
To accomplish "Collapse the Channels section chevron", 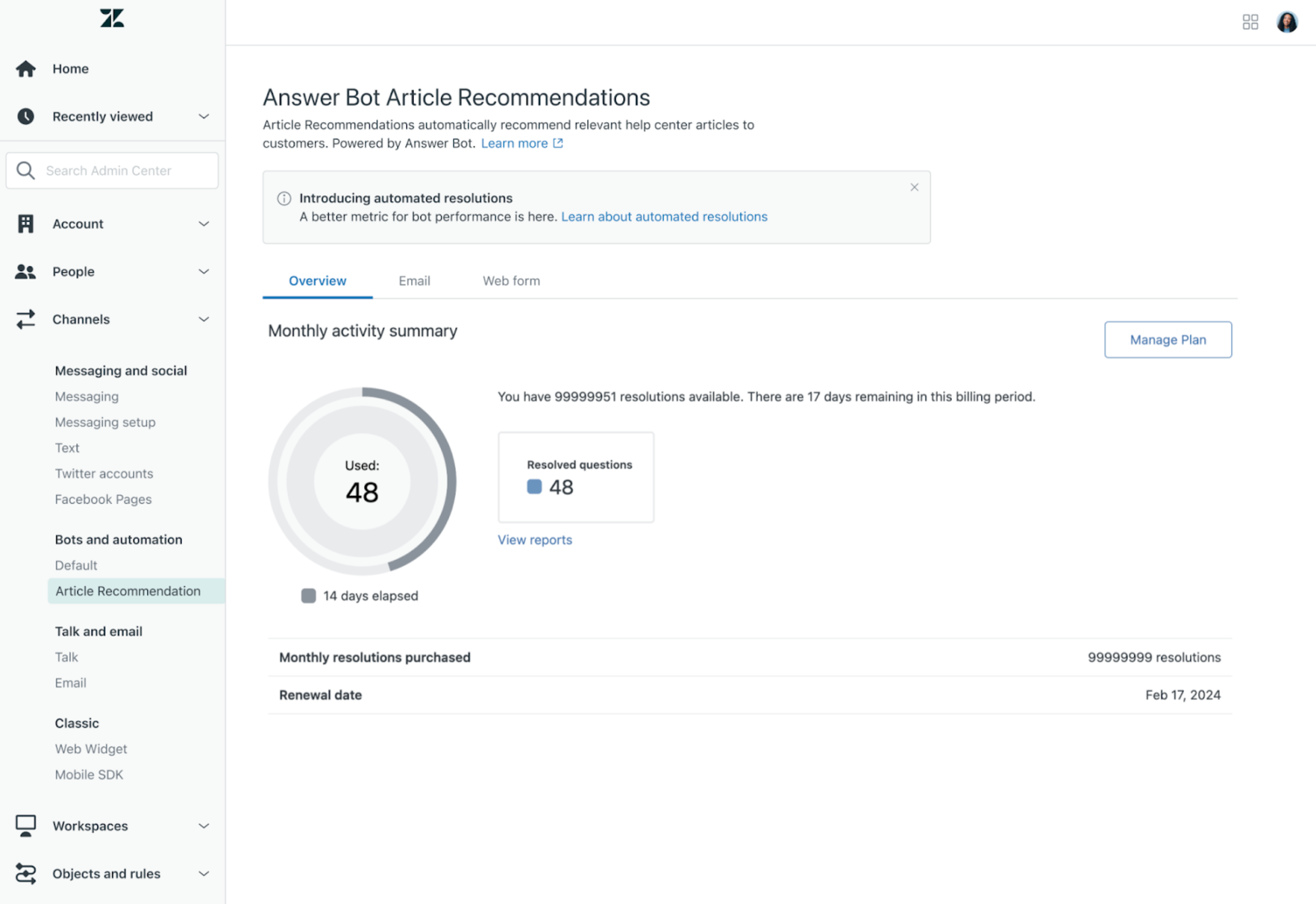I will [204, 319].
